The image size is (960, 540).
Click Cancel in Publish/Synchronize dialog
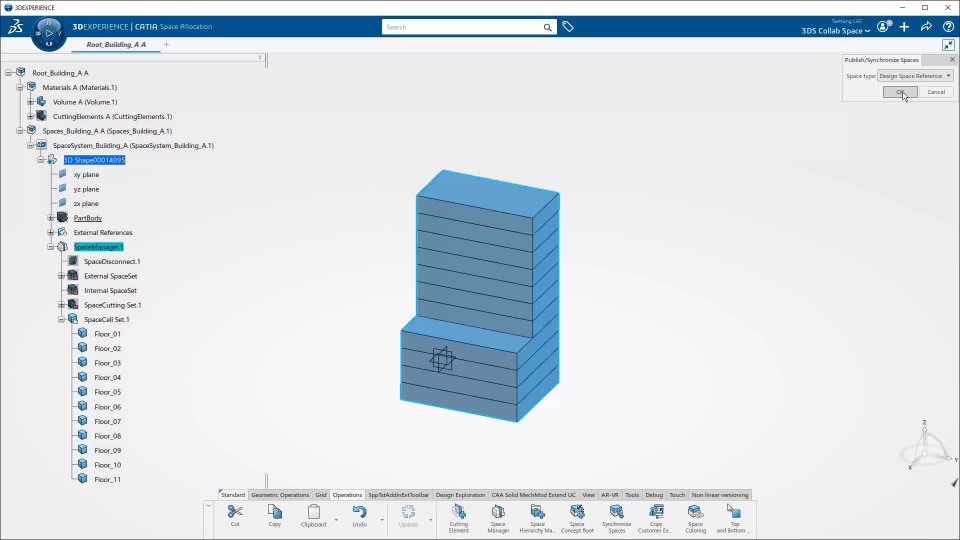pyautogui.click(x=936, y=92)
